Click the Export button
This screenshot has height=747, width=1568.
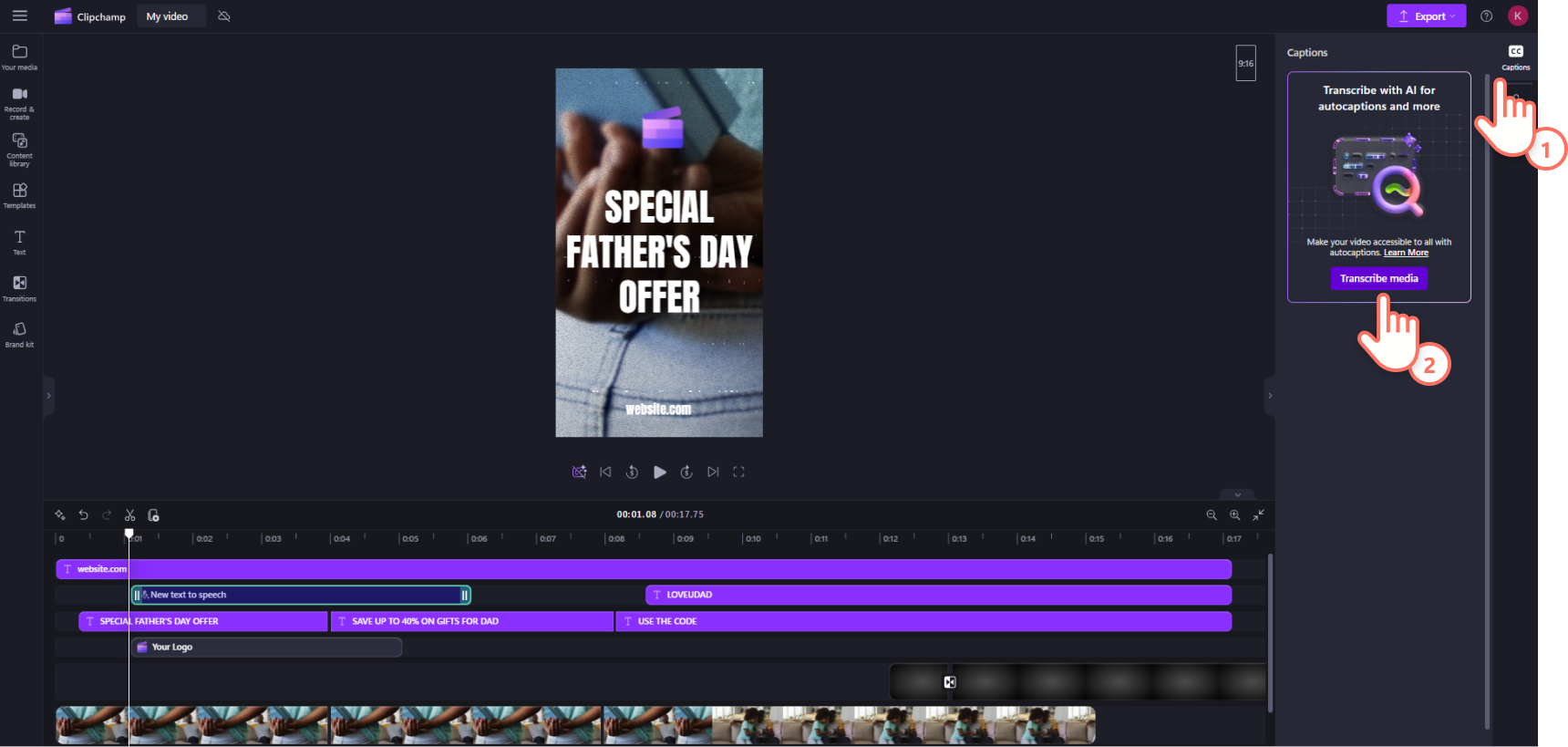1426,16
